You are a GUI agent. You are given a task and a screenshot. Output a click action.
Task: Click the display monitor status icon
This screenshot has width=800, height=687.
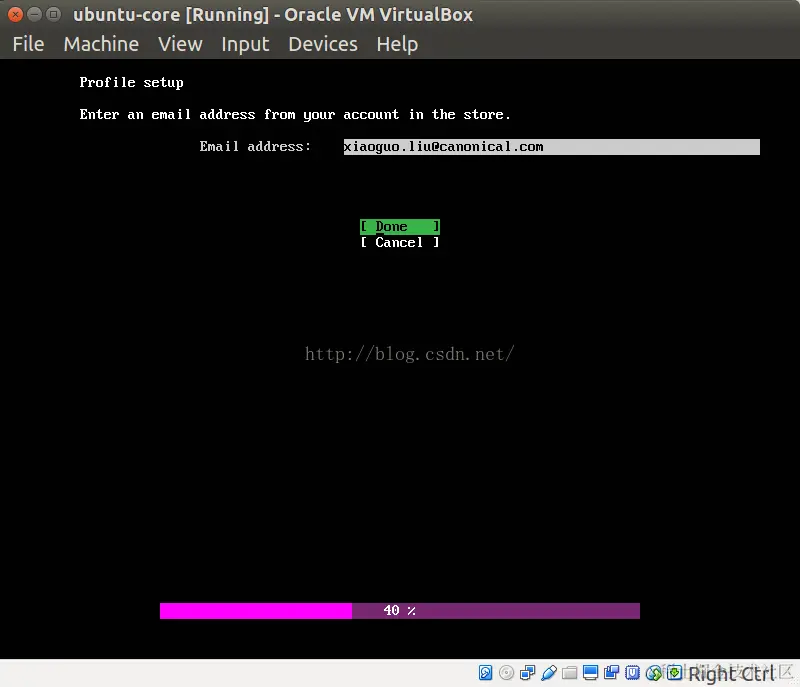click(590, 673)
